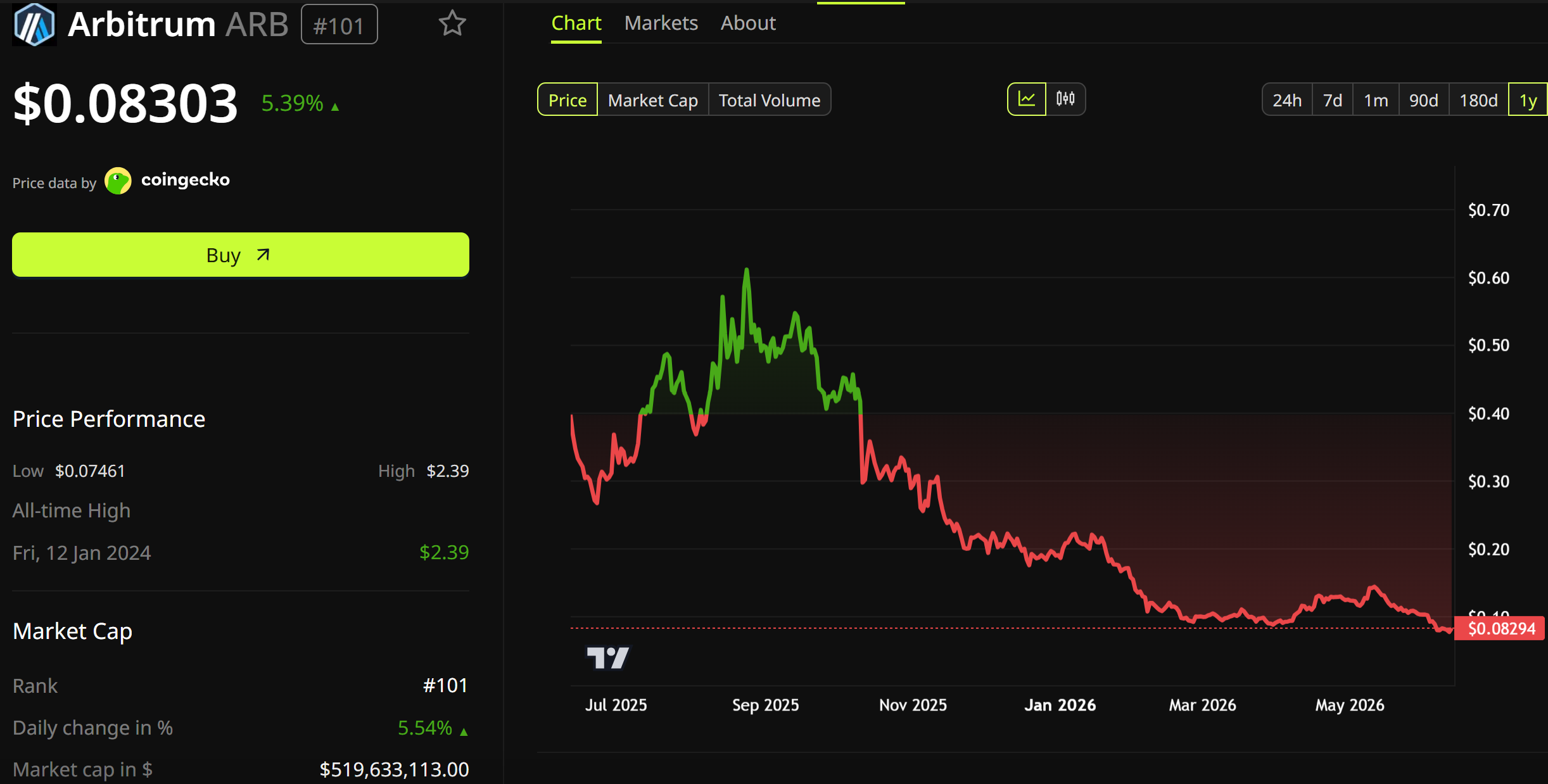
Task: Click the $0.30 price axis label
Action: [x=1488, y=481]
